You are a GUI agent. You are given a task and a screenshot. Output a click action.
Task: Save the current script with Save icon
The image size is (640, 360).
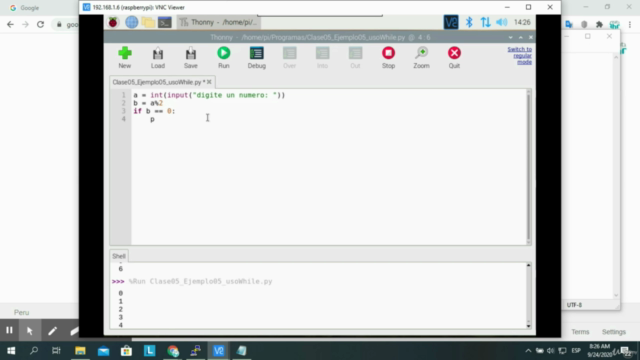click(x=191, y=57)
